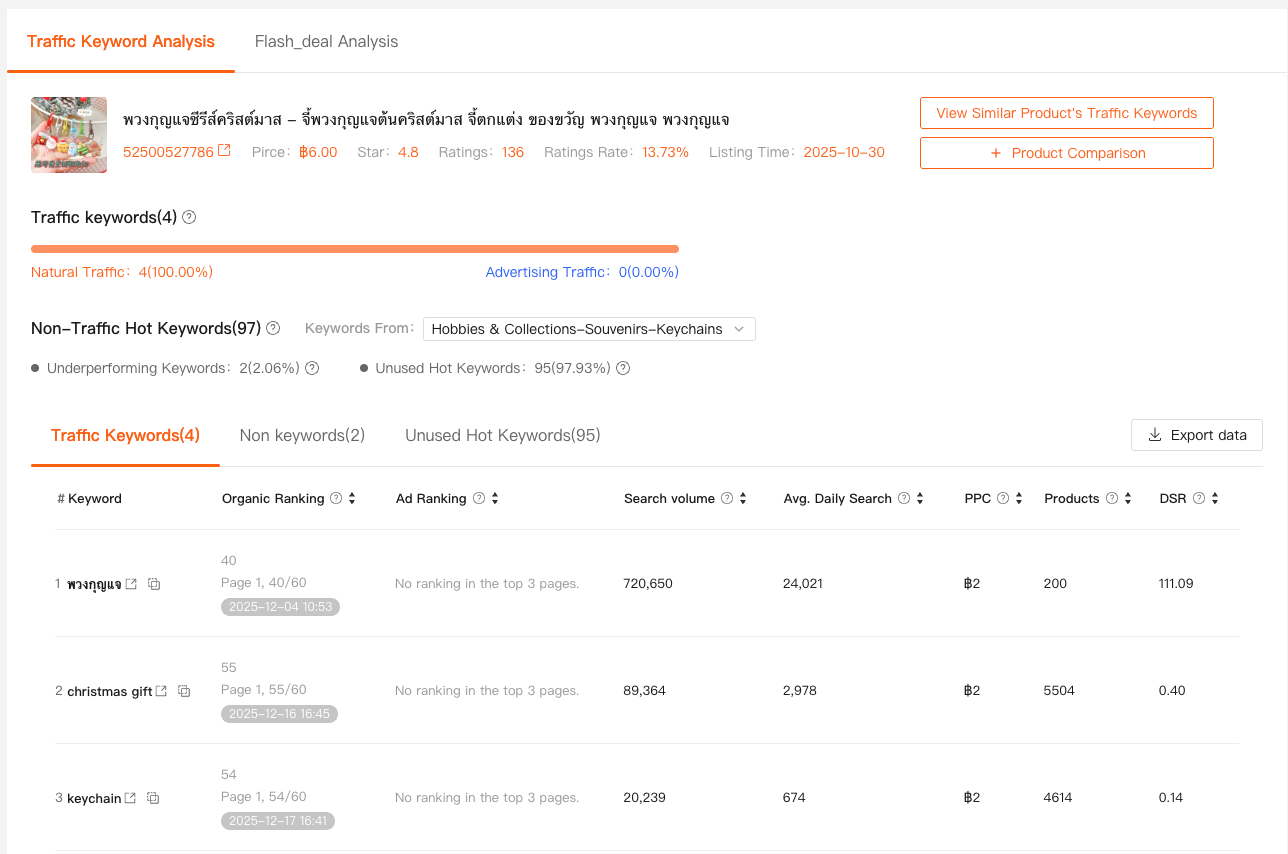Click View Similar Product's Traffic Keywords
This screenshot has height=854, width=1288.
pos(1066,113)
